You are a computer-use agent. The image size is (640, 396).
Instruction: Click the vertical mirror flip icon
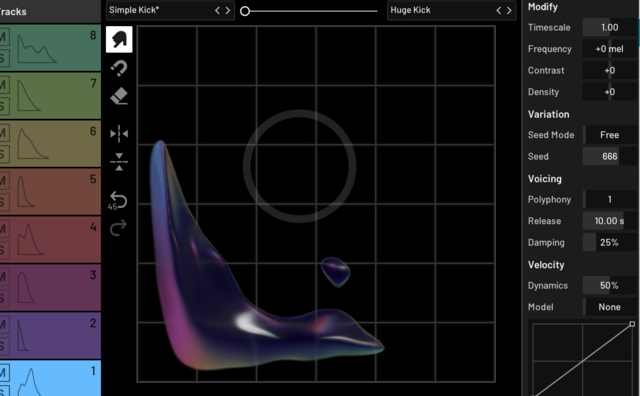pos(119,162)
